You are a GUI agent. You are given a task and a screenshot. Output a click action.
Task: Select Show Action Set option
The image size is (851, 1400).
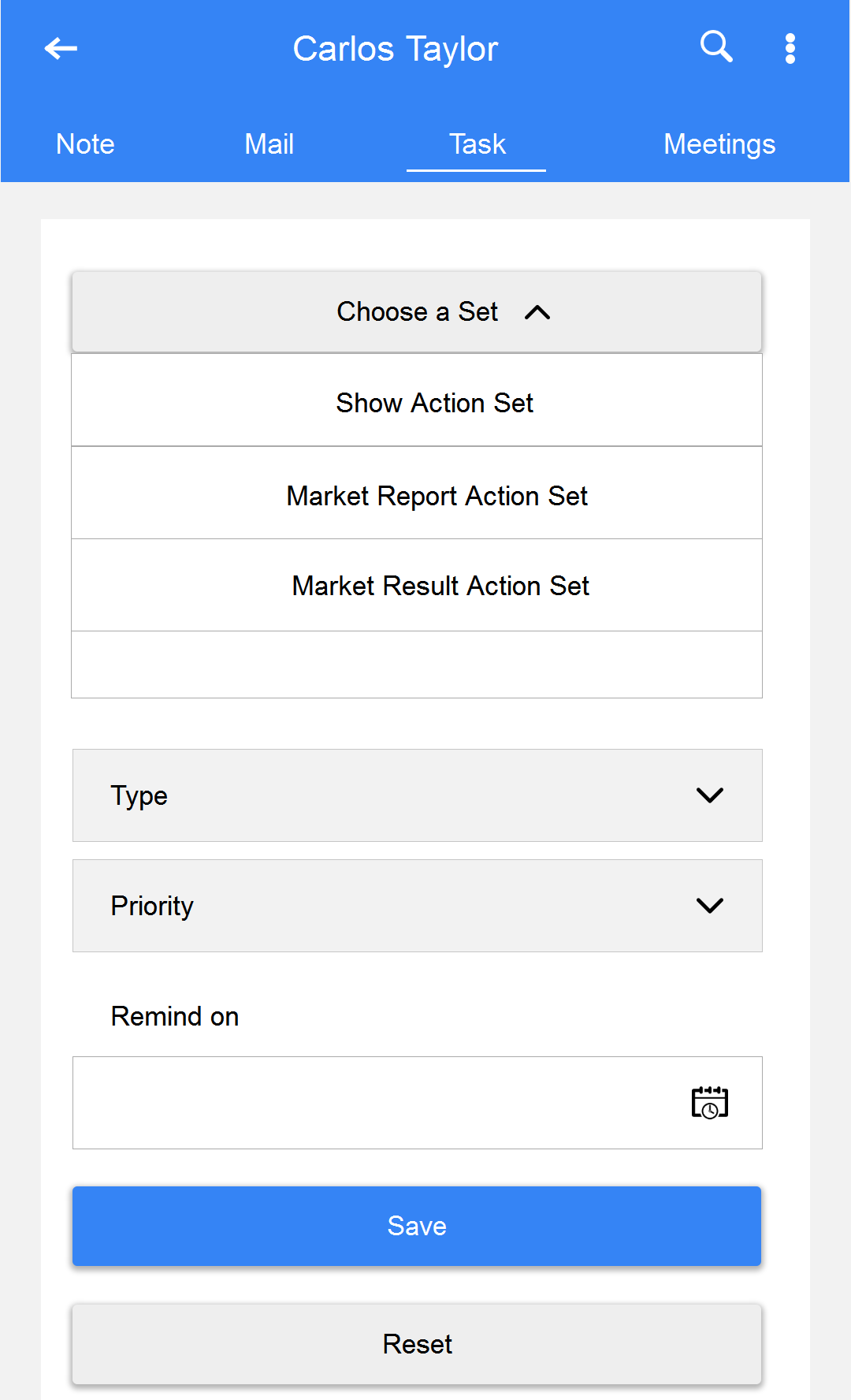click(x=417, y=401)
